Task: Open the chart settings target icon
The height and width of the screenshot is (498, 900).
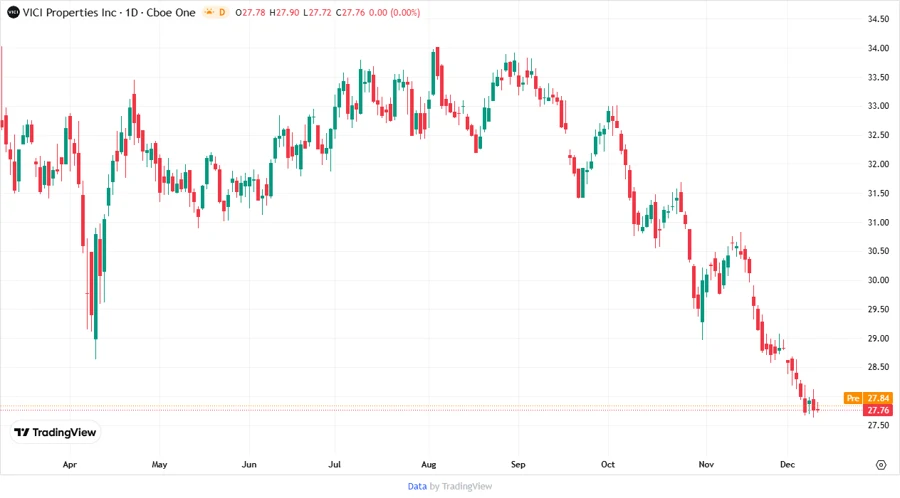Action: [881, 465]
